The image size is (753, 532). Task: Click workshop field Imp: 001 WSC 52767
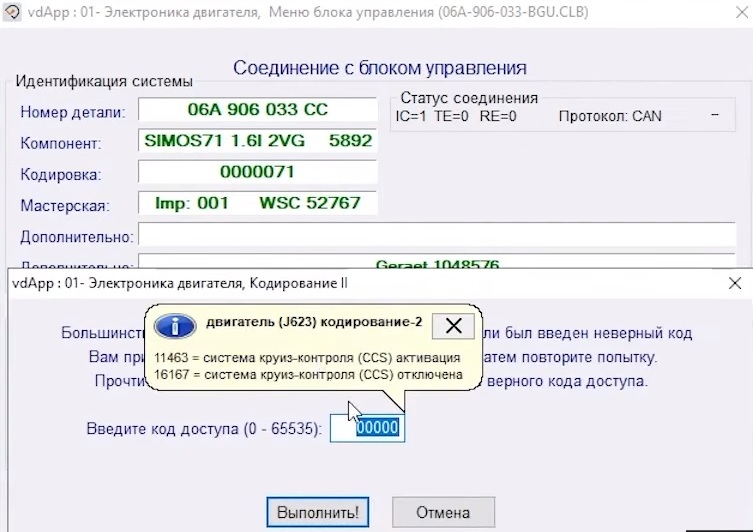tap(257, 203)
